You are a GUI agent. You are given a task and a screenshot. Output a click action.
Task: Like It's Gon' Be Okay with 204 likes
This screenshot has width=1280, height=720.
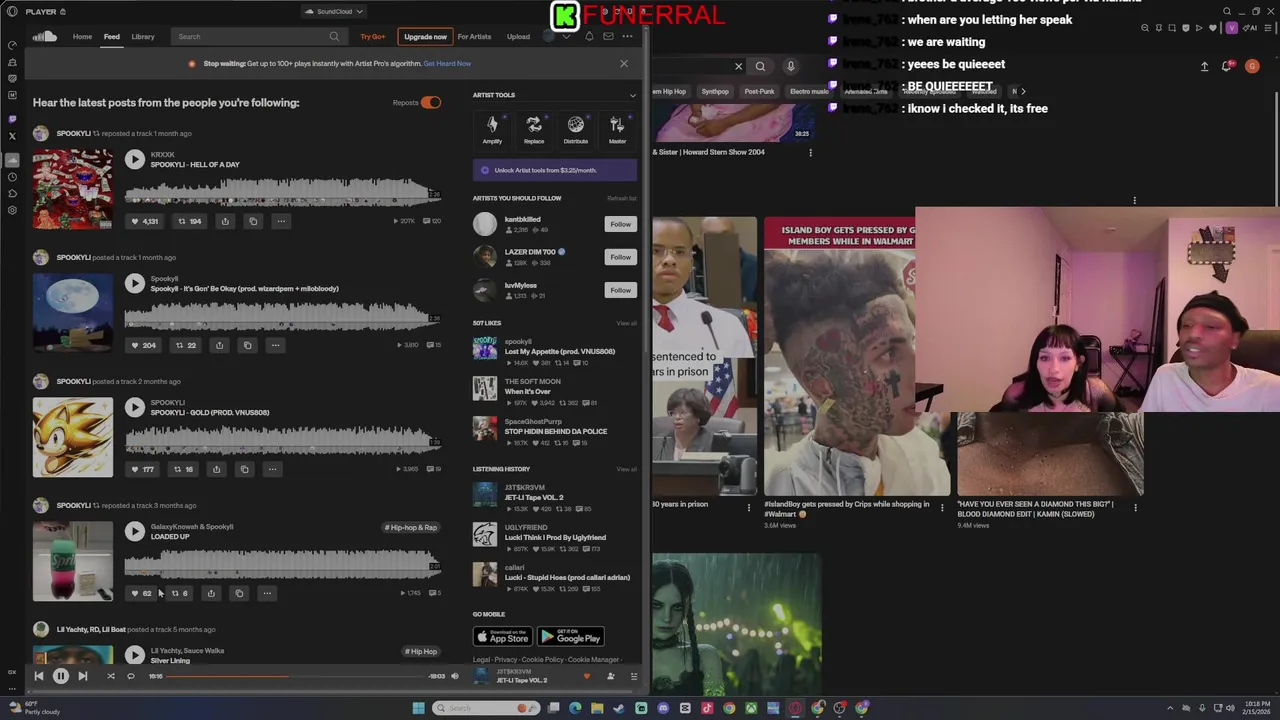click(143, 345)
